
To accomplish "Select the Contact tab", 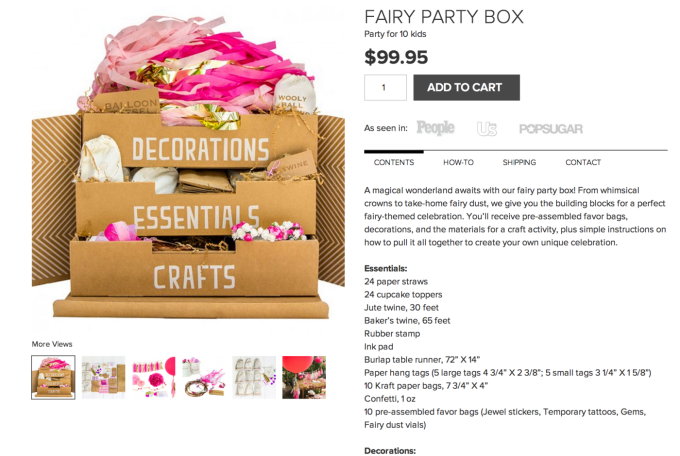I will [x=583, y=162].
